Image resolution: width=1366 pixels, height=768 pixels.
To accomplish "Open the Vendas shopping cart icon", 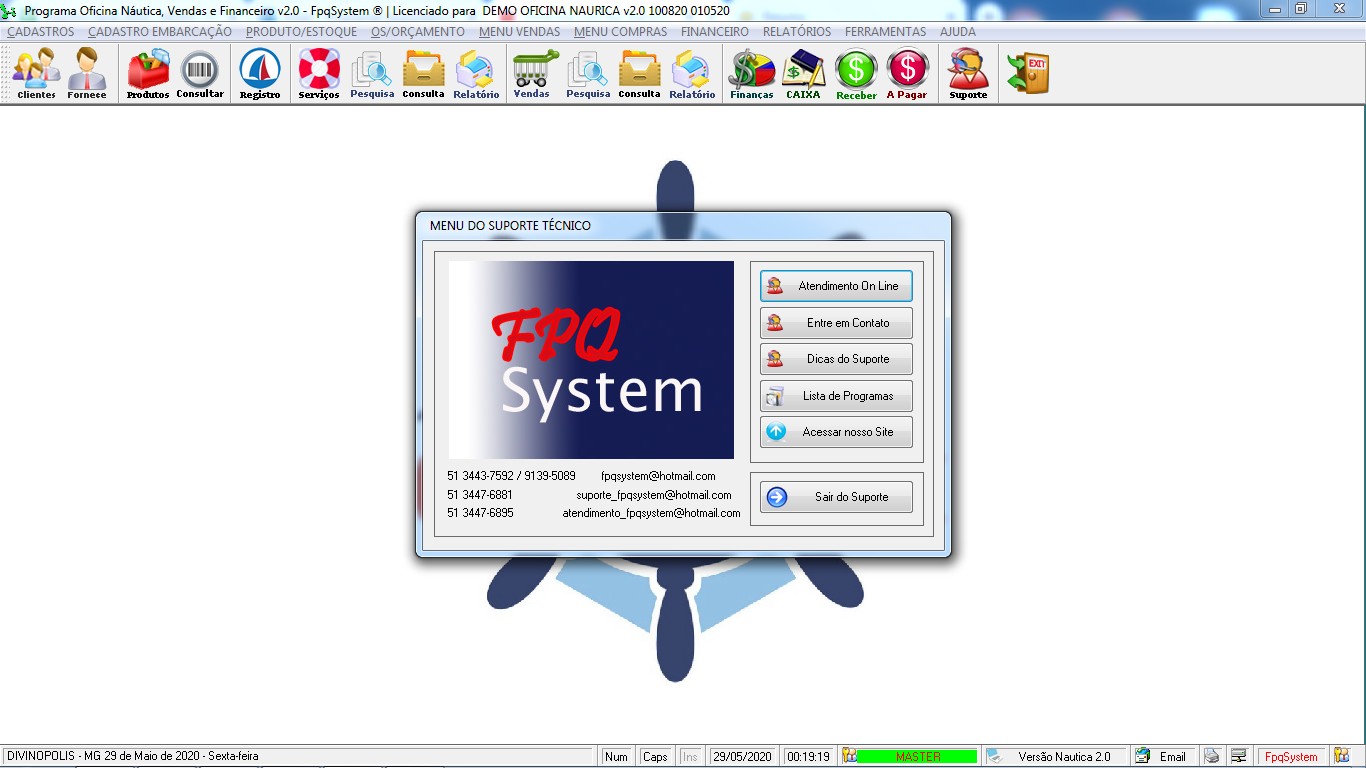I will click(532, 74).
